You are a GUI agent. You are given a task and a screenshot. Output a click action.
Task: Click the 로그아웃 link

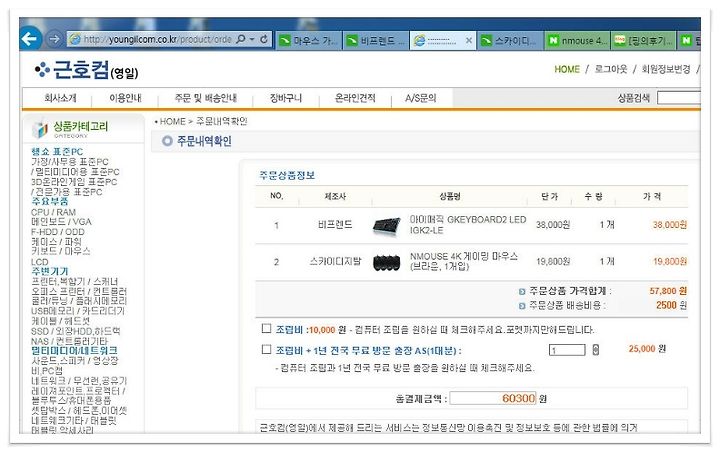(611, 69)
